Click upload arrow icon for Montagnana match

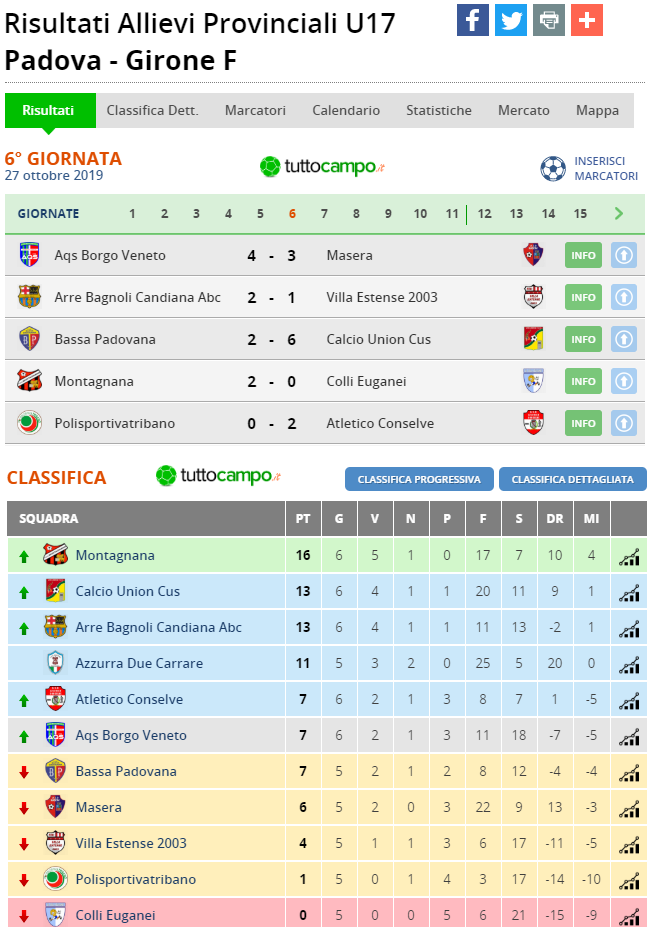(x=624, y=381)
